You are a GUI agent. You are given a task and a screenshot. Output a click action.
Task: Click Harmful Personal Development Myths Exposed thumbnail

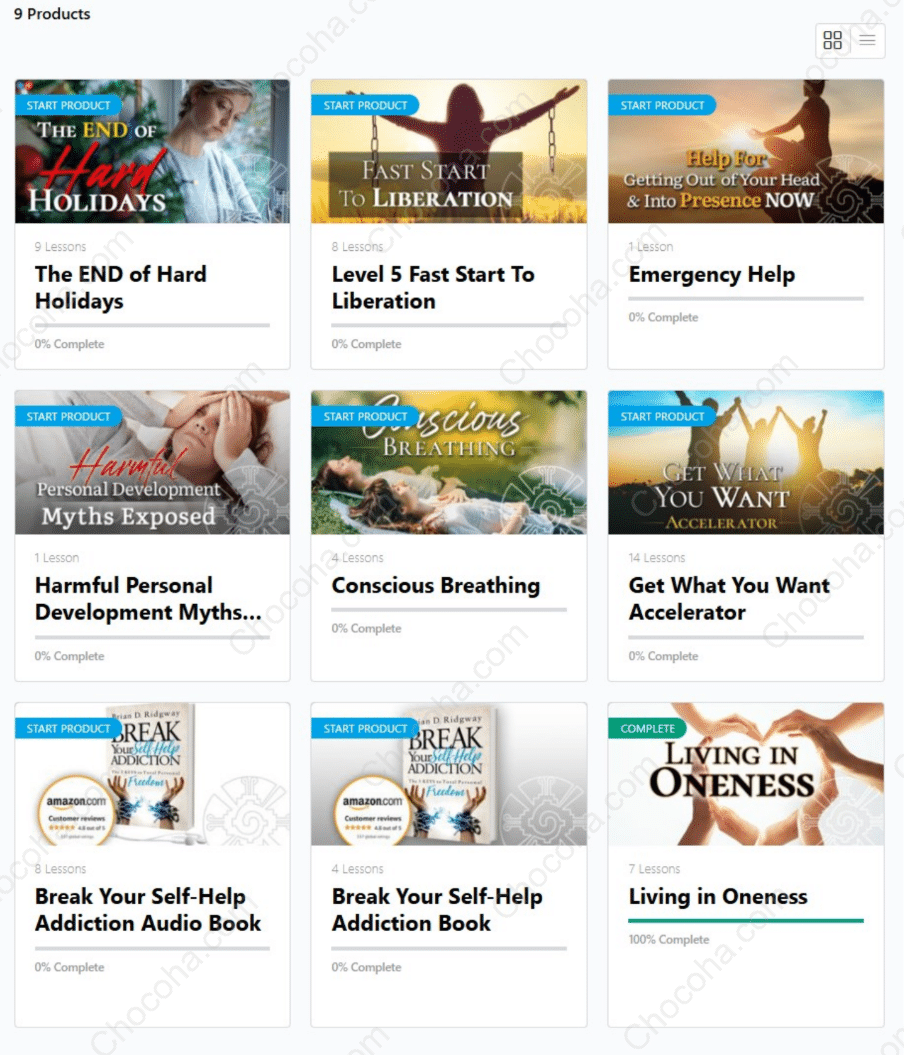[153, 462]
